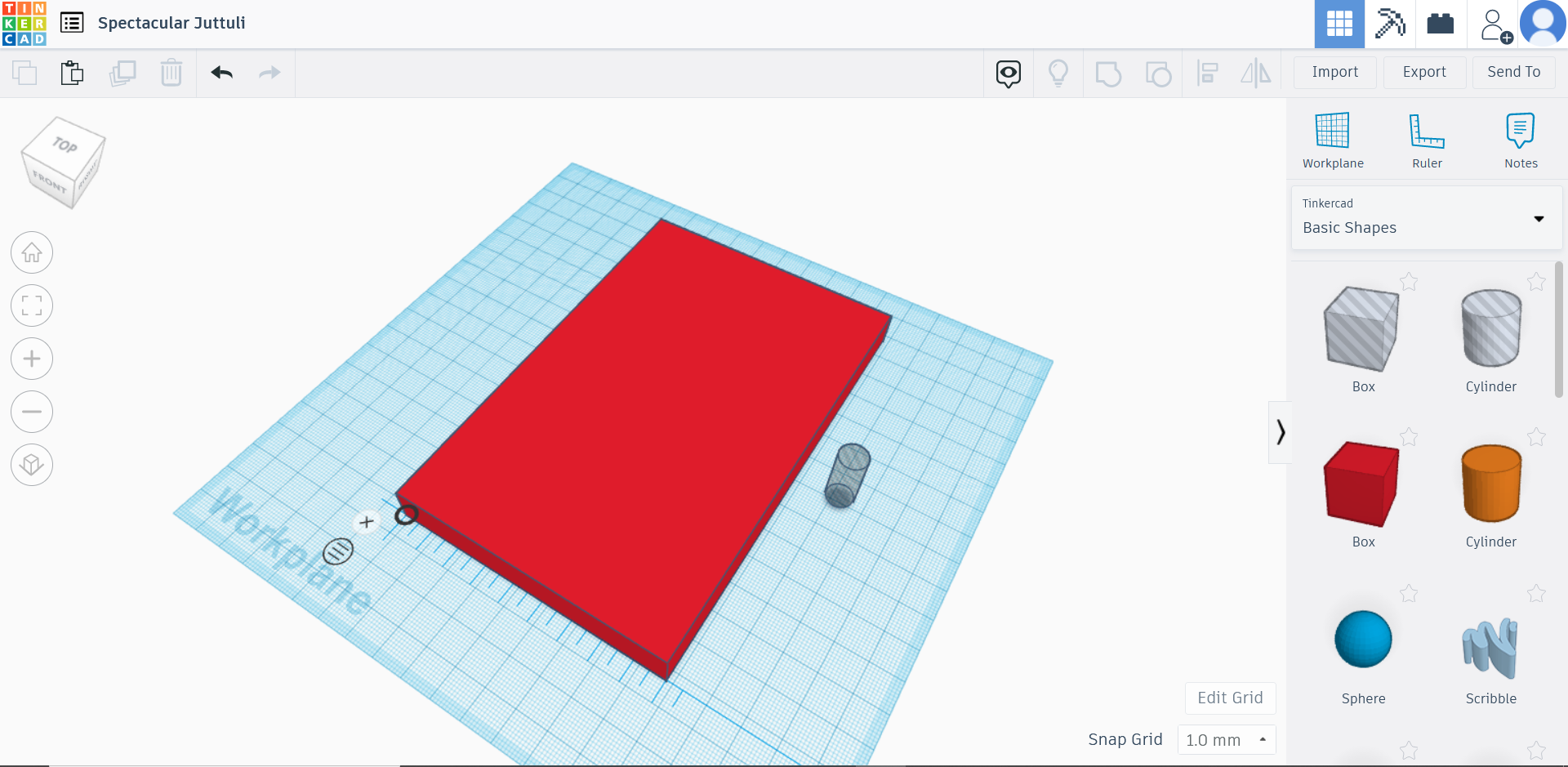Select the striped hole Box shape

point(1362,329)
